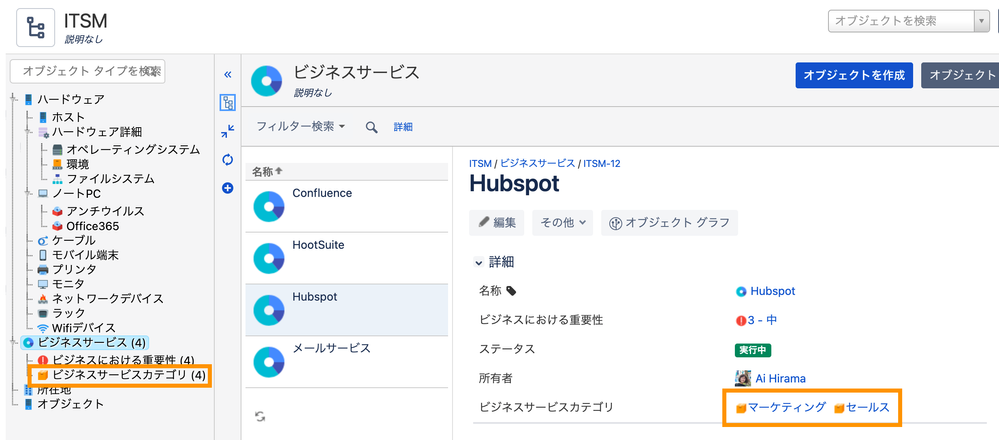The image size is (999, 440).
Task: Select ラック tree item
Action: tap(68, 313)
